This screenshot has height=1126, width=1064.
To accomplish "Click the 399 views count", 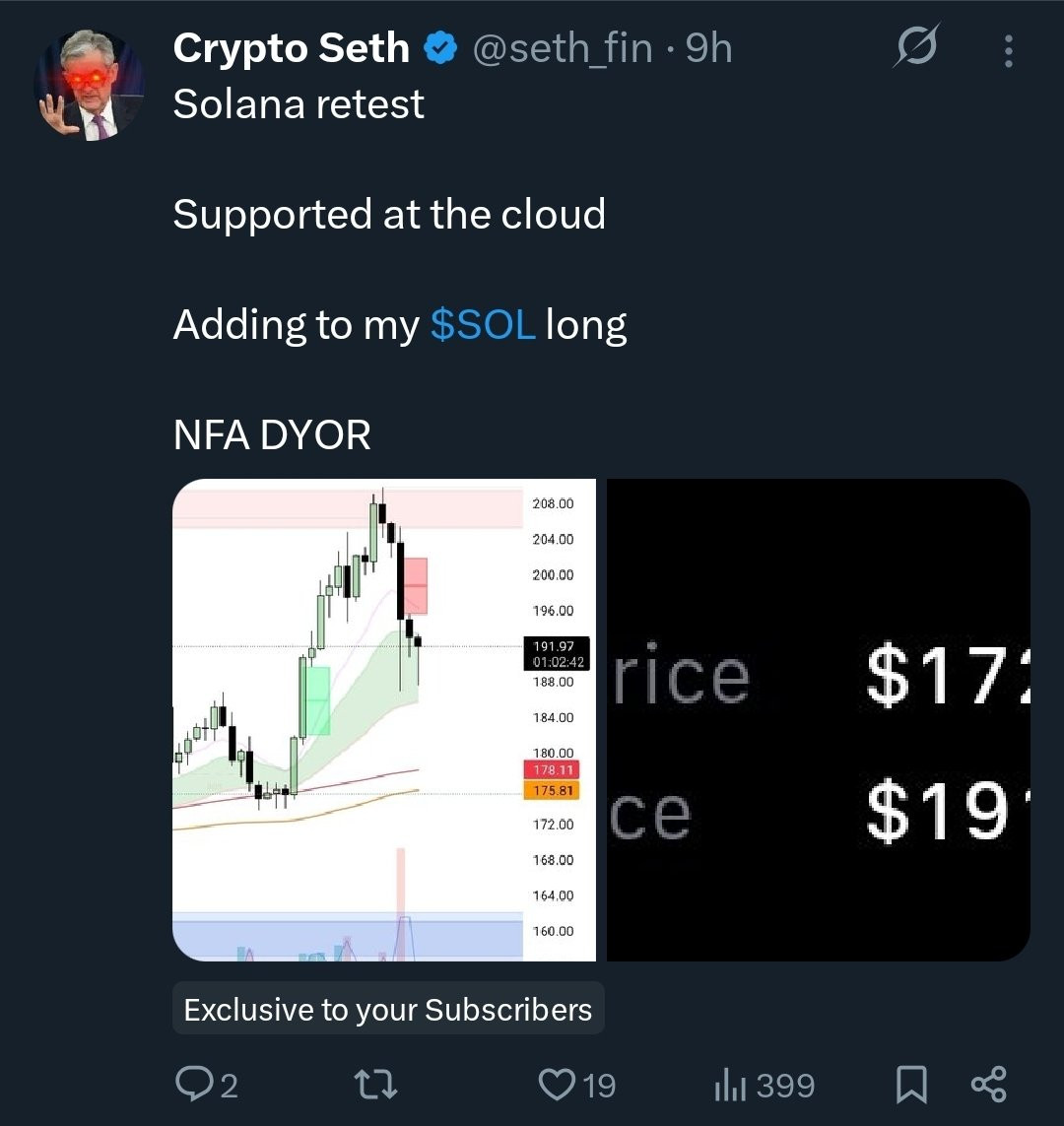I will pyautogui.click(x=785, y=1086).
